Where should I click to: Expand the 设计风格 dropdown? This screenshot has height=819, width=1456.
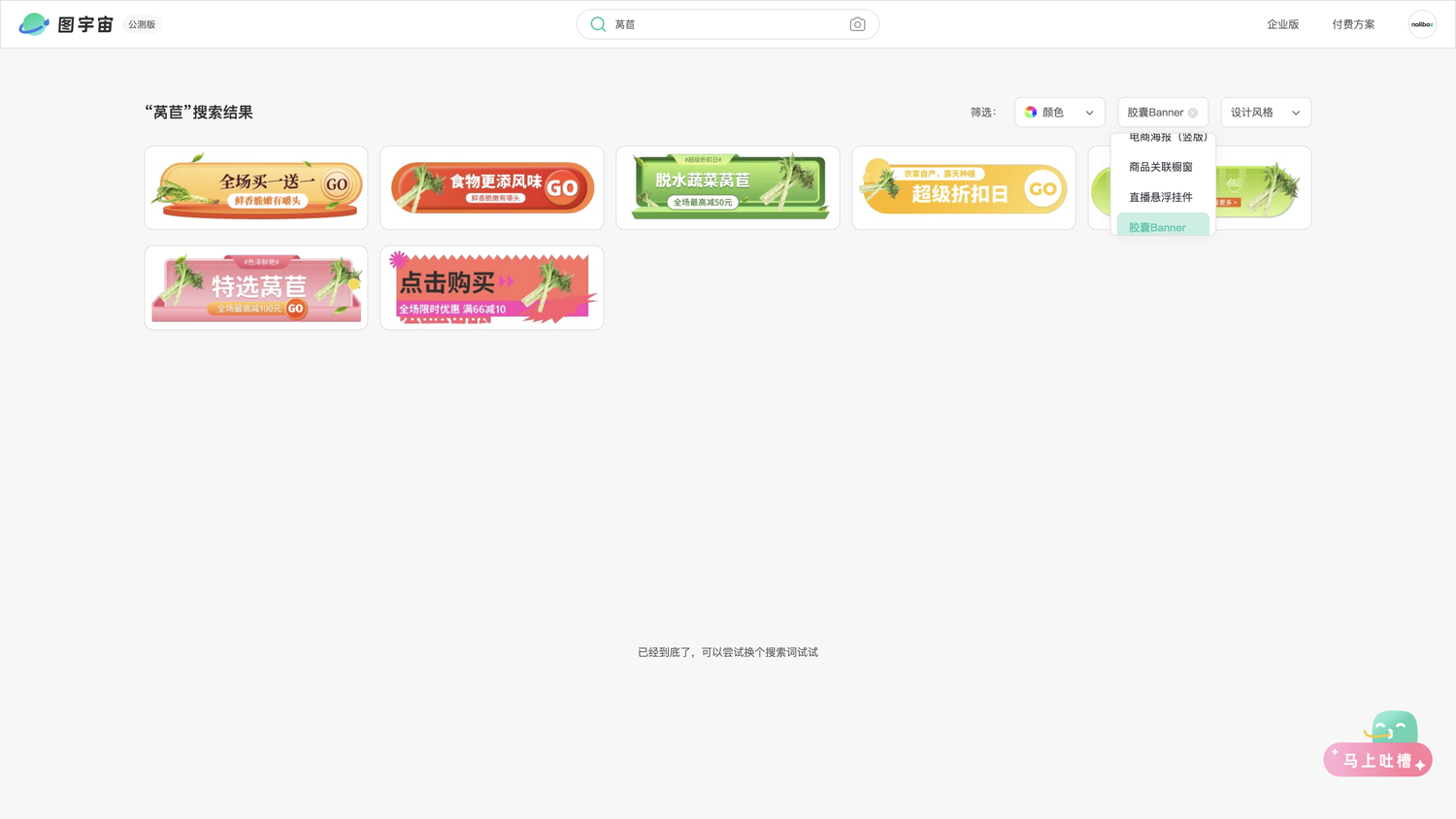click(1266, 113)
